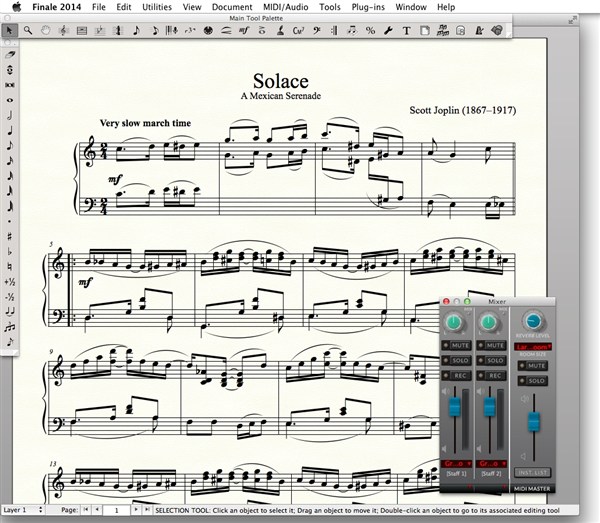Arm REC for Staff 2
This screenshot has height=523, width=600.
(491, 376)
